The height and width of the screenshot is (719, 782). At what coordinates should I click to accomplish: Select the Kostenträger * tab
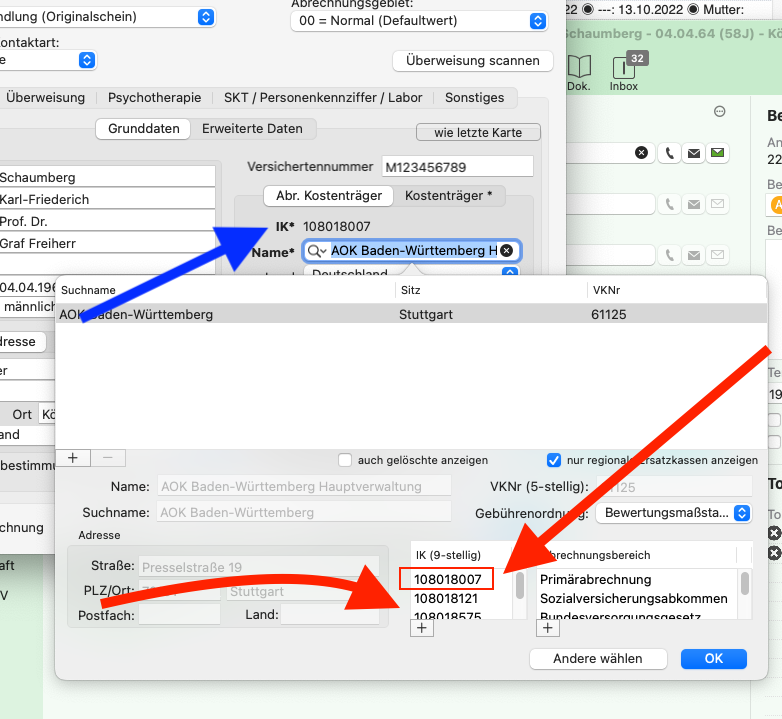pos(448,195)
